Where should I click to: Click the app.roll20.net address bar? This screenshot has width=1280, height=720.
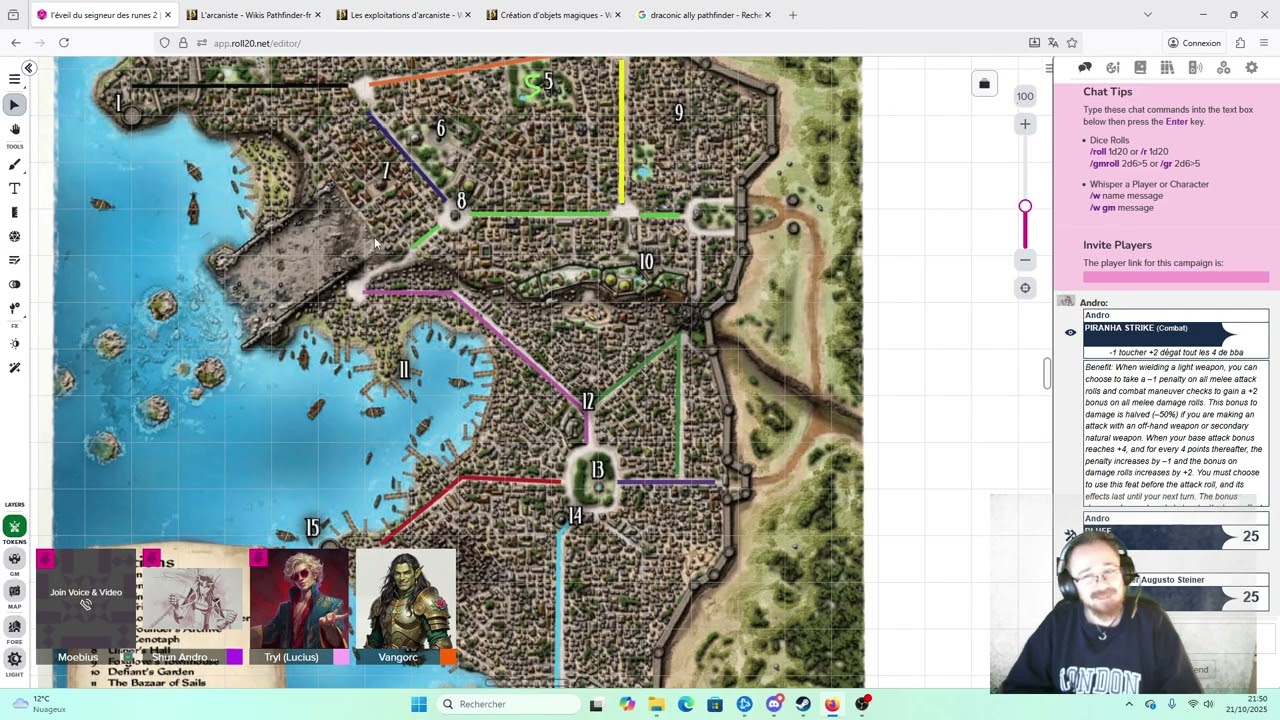point(600,43)
